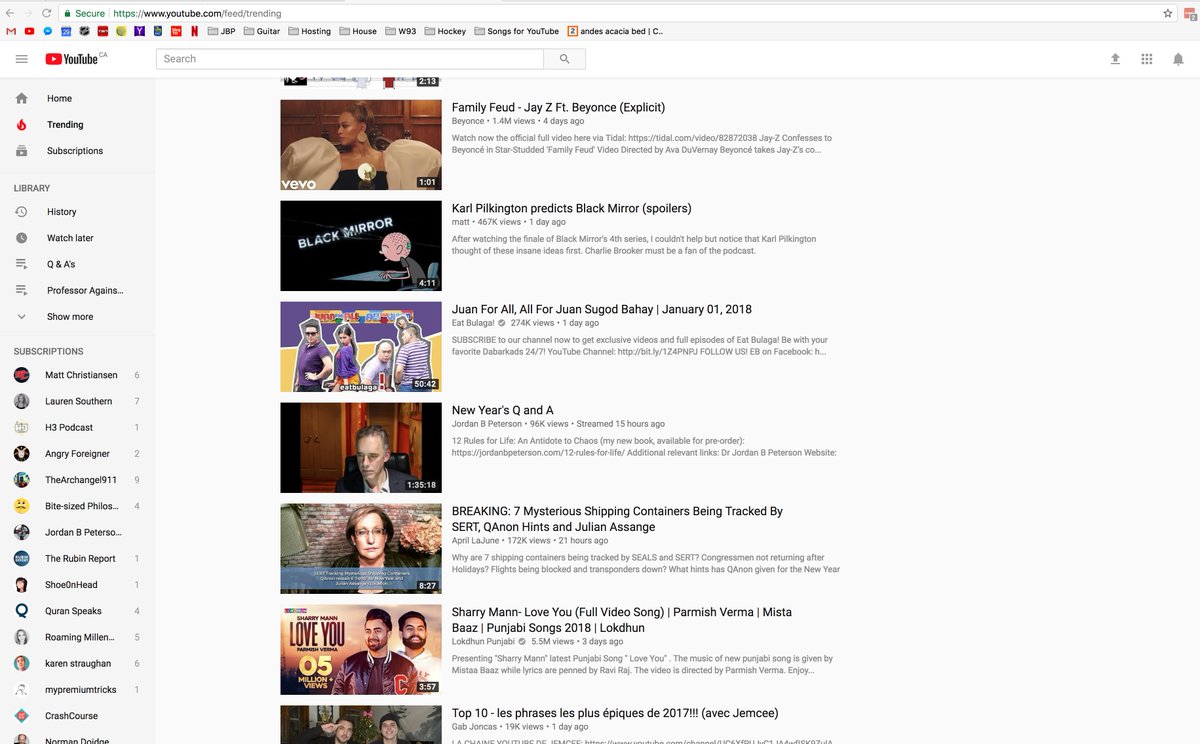Play the Black Mirror video thumbnail

point(361,246)
